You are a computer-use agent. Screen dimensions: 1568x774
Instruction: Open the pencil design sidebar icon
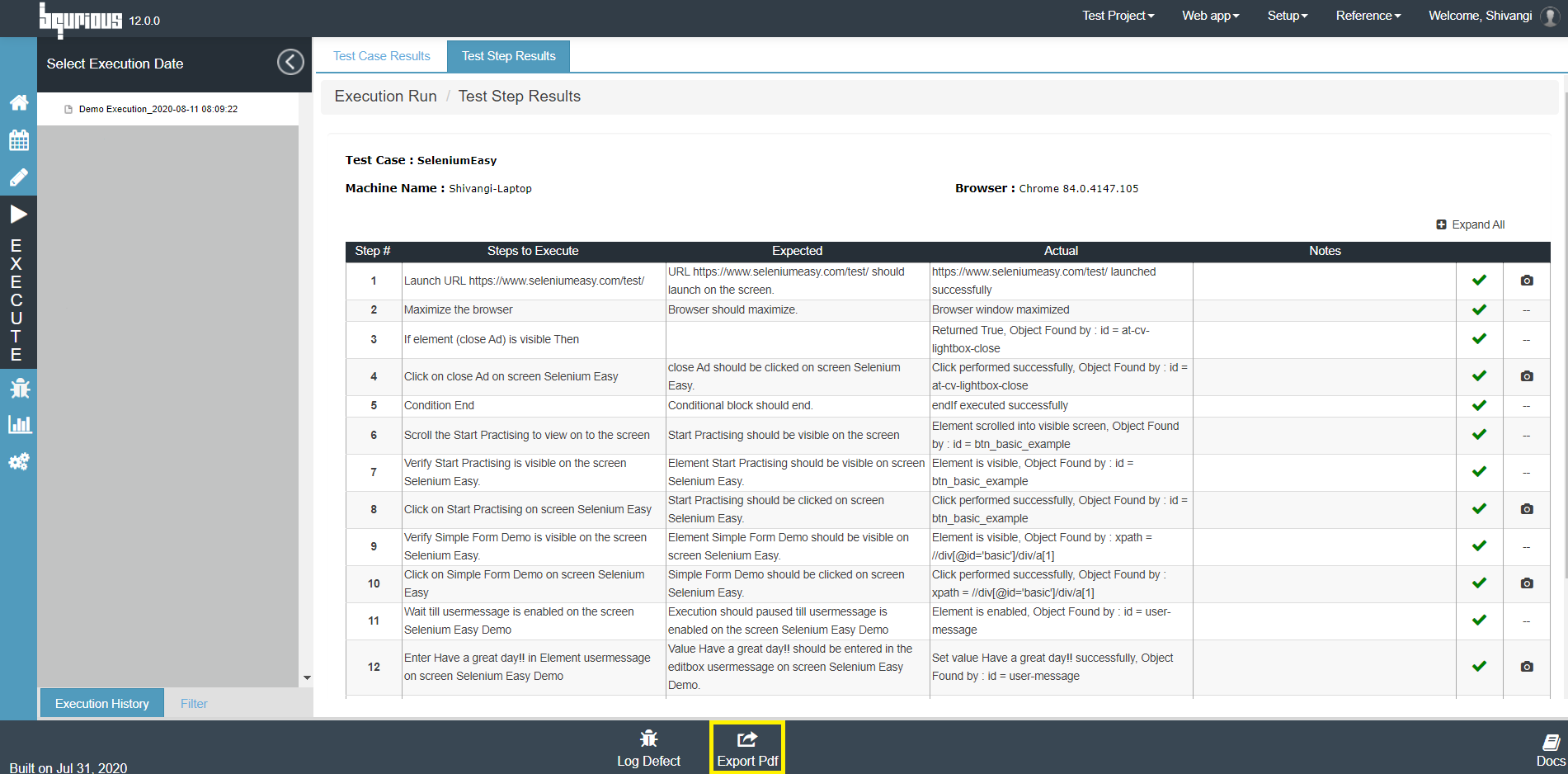click(x=19, y=177)
